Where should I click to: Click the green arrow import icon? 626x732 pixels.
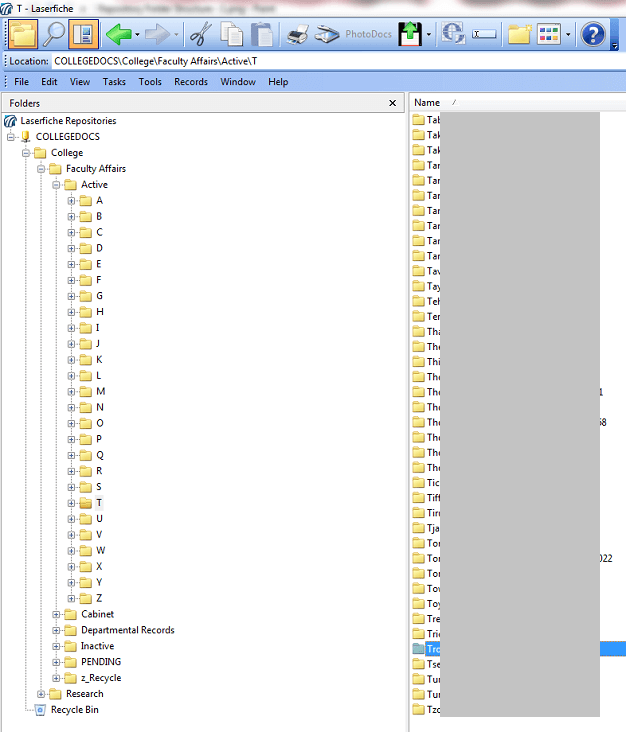[x=410, y=34]
